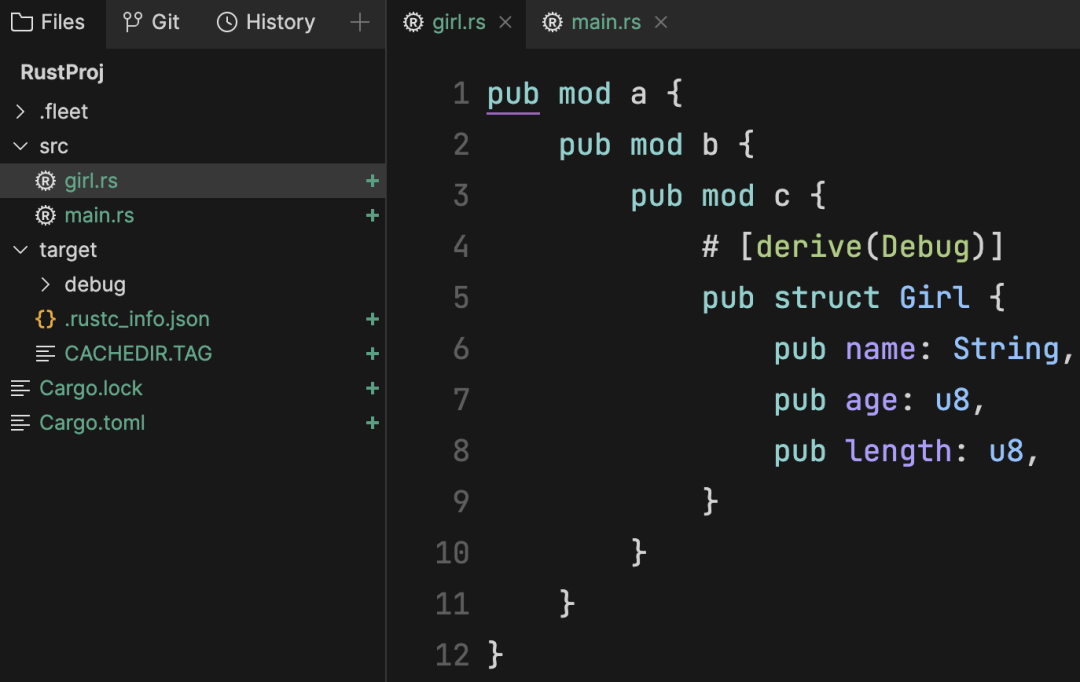Viewport: 1080px width, 682px height.
Task: Click Rust file icon next to main.rs in tree
Action: [x=45, y=216]
